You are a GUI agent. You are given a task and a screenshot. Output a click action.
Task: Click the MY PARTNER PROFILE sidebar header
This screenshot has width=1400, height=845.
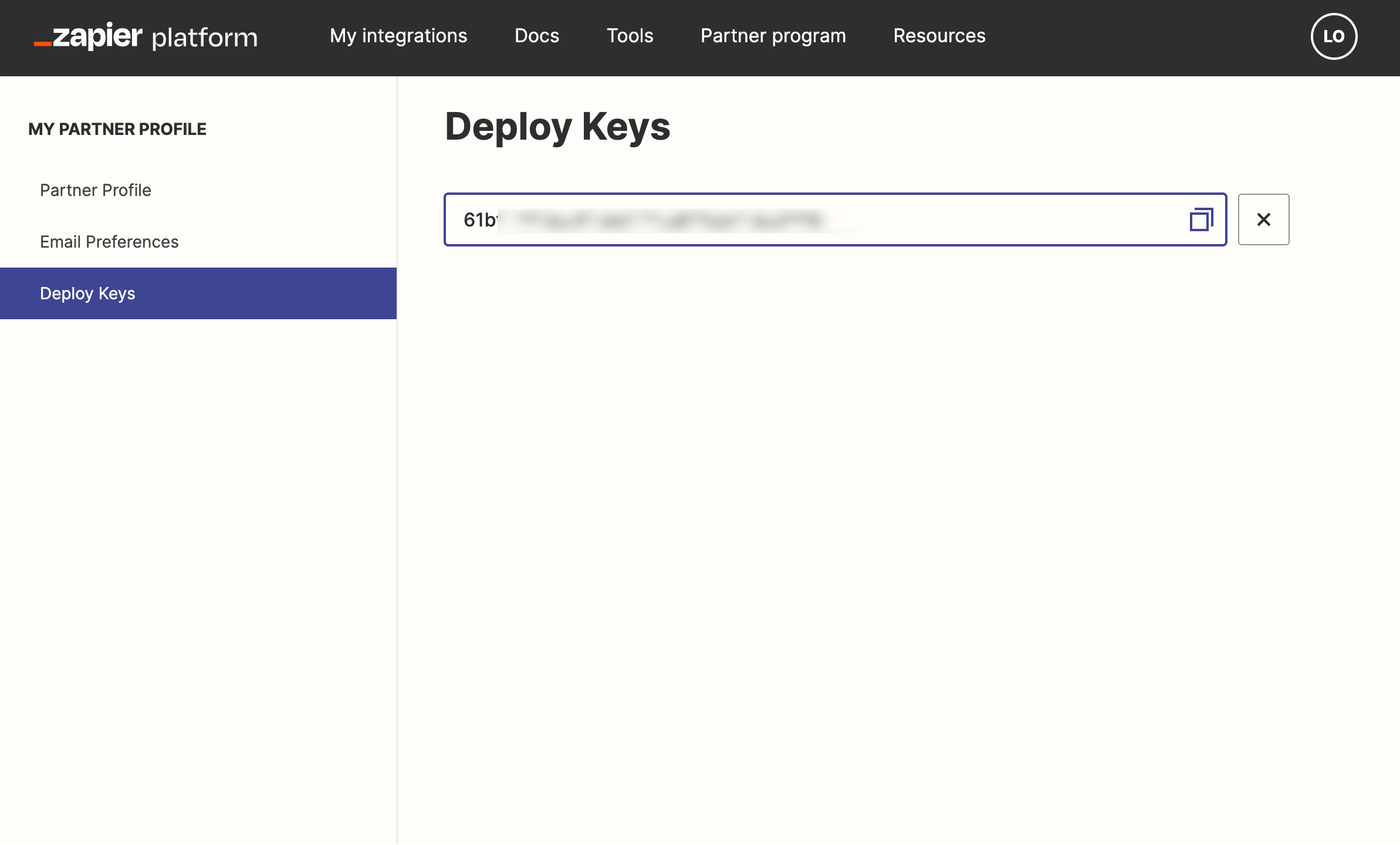pos(117,129)
